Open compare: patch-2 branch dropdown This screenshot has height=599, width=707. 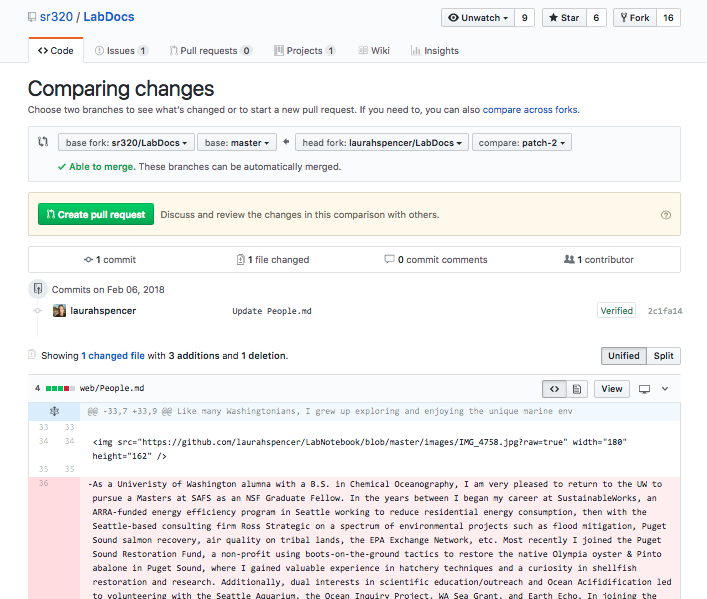[522, 142]
